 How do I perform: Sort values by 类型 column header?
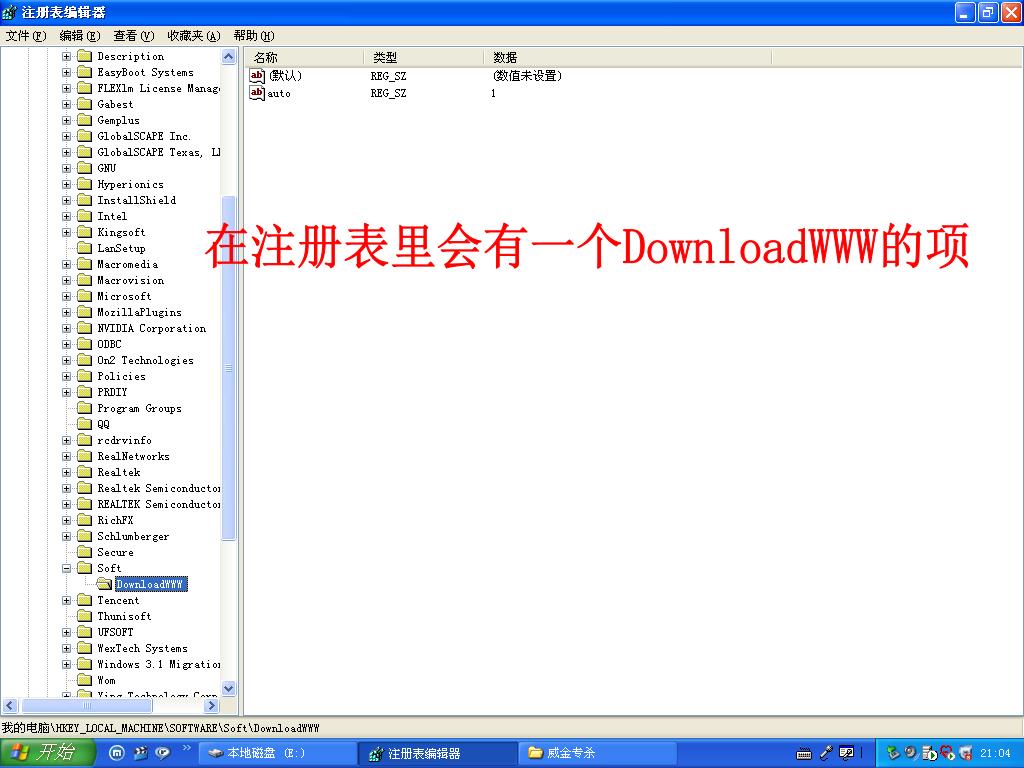(x=424, y=57)
